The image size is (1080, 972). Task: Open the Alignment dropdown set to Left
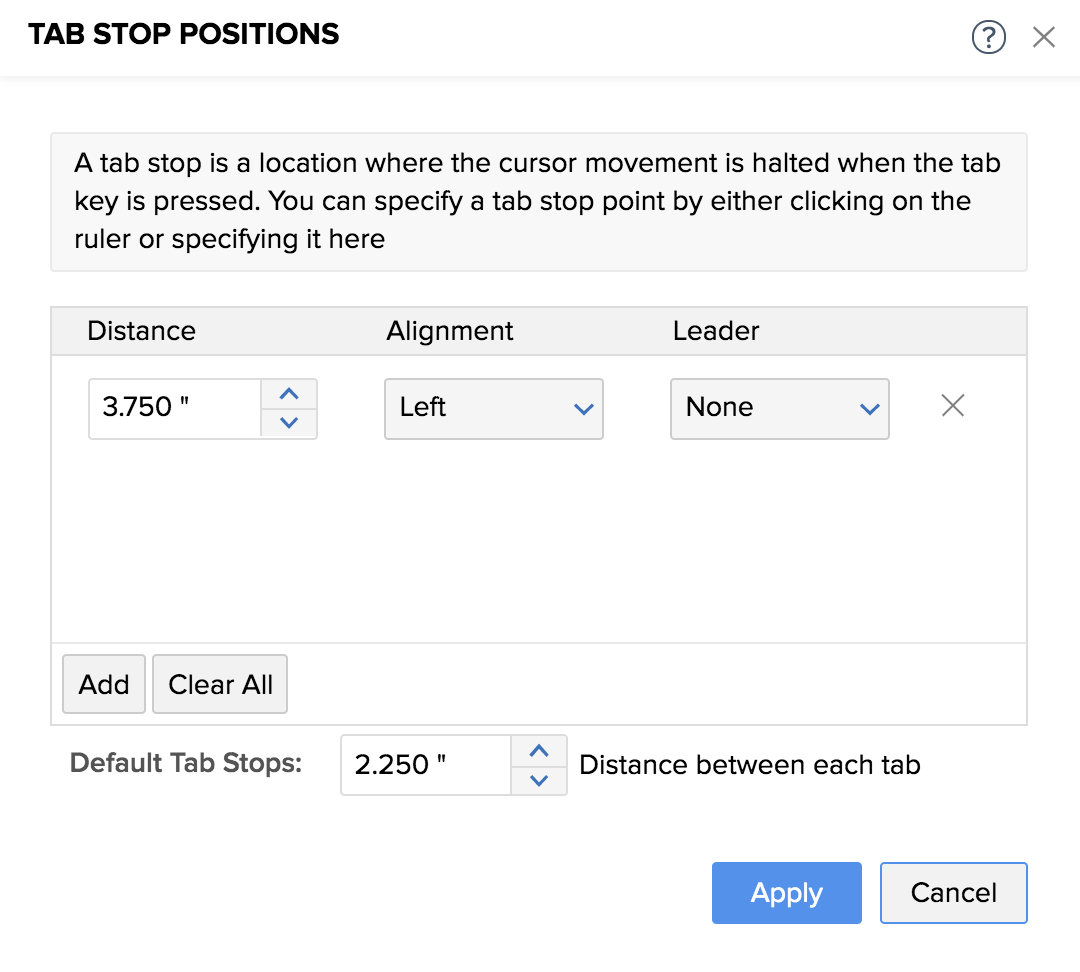pos(493,408)
